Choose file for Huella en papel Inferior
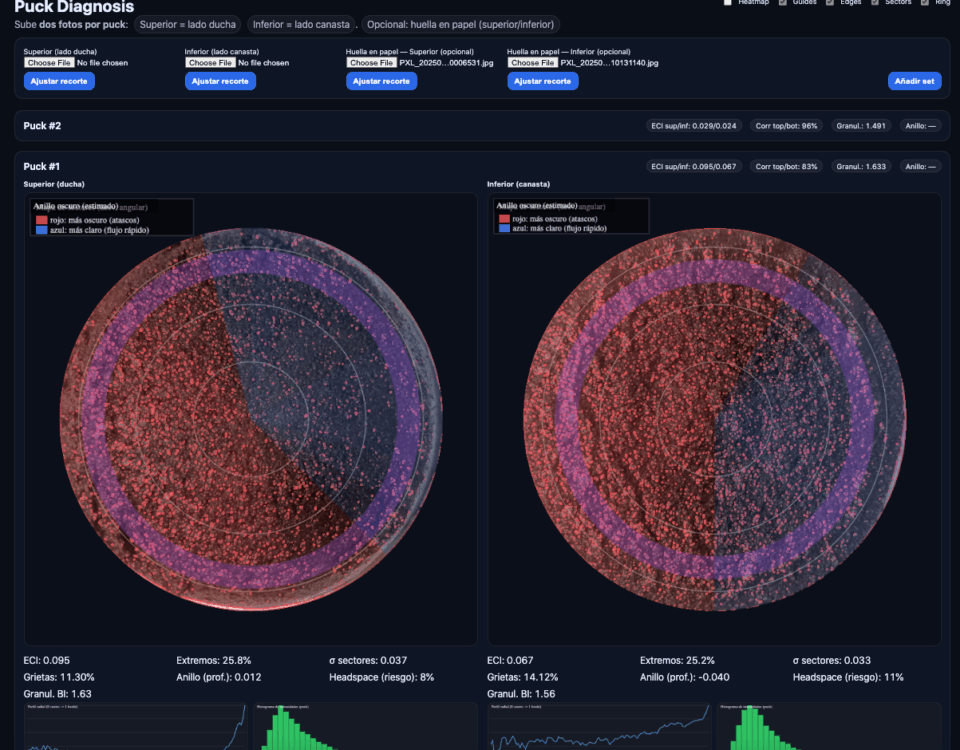The image size is (960, 750). coord(533,62)
